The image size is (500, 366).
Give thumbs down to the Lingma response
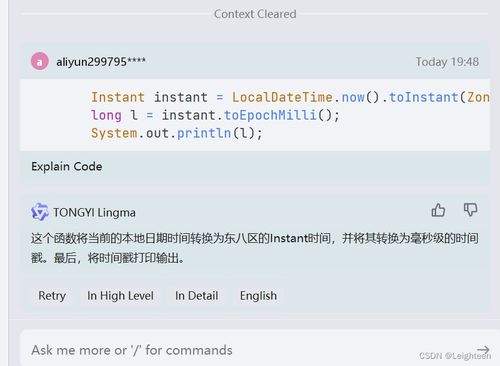(470, 210)
